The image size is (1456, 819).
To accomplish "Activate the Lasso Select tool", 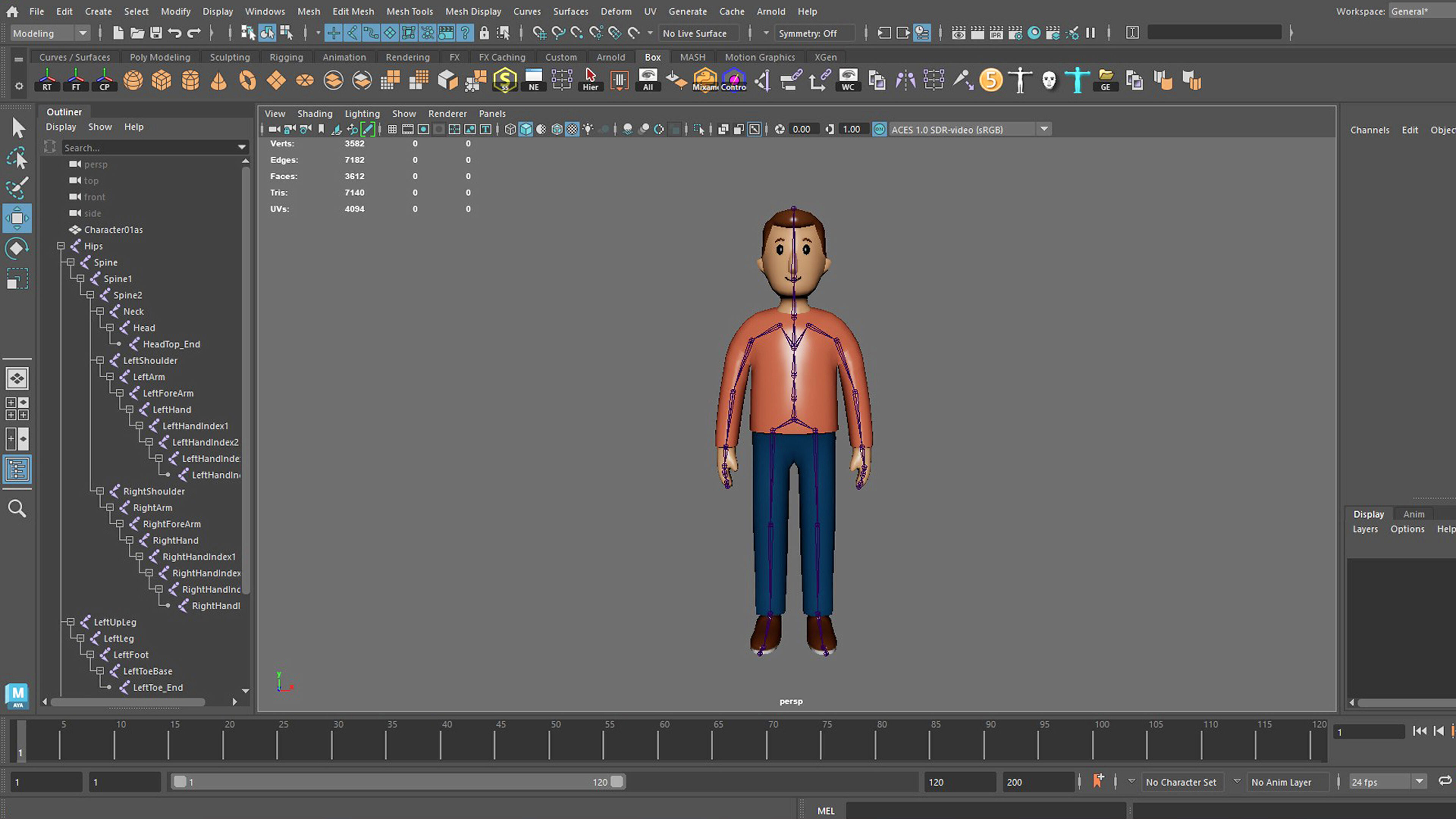I will 17,158.
